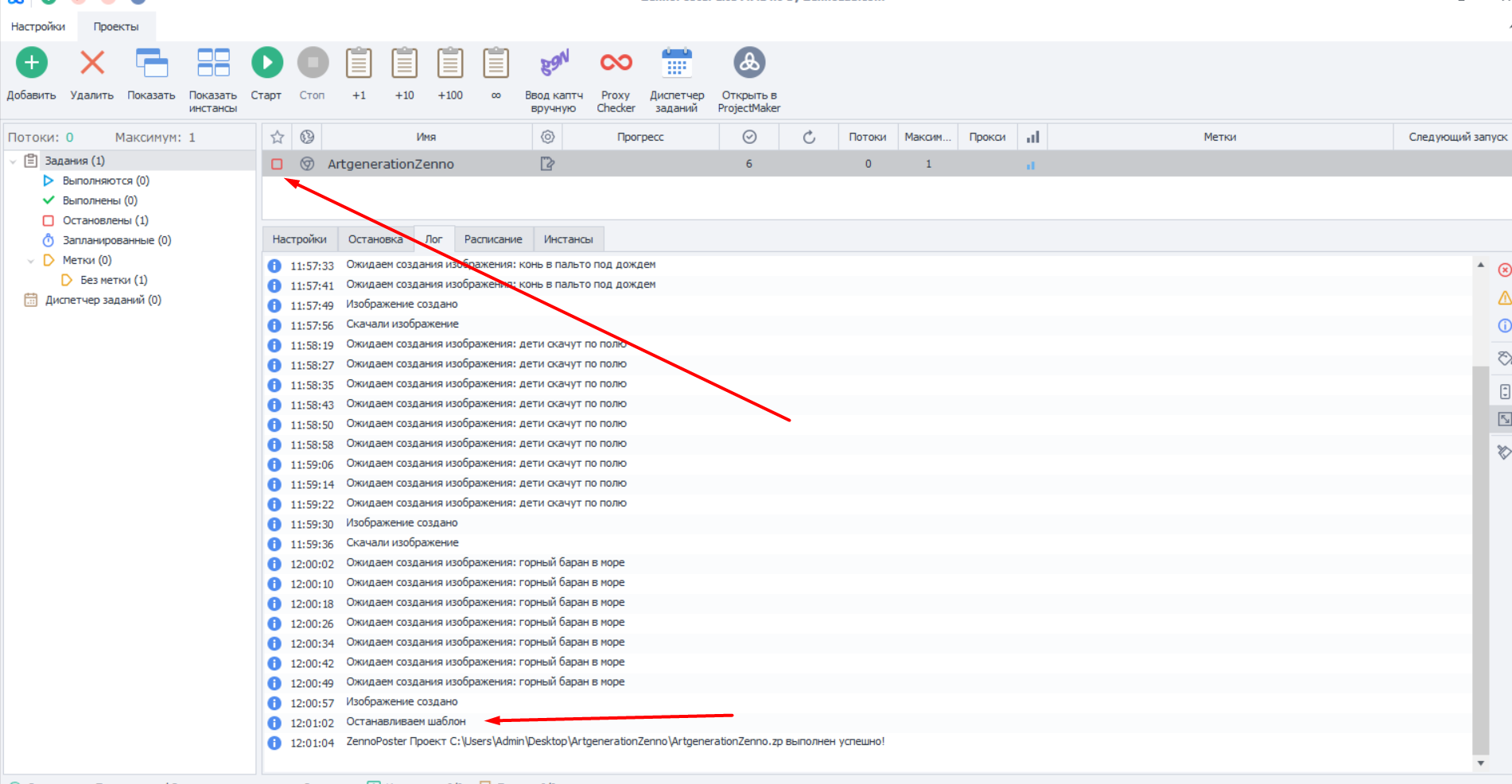Switch to the Остановка tab
Viewport: 1512px width, 784px height.
[375, 239]
